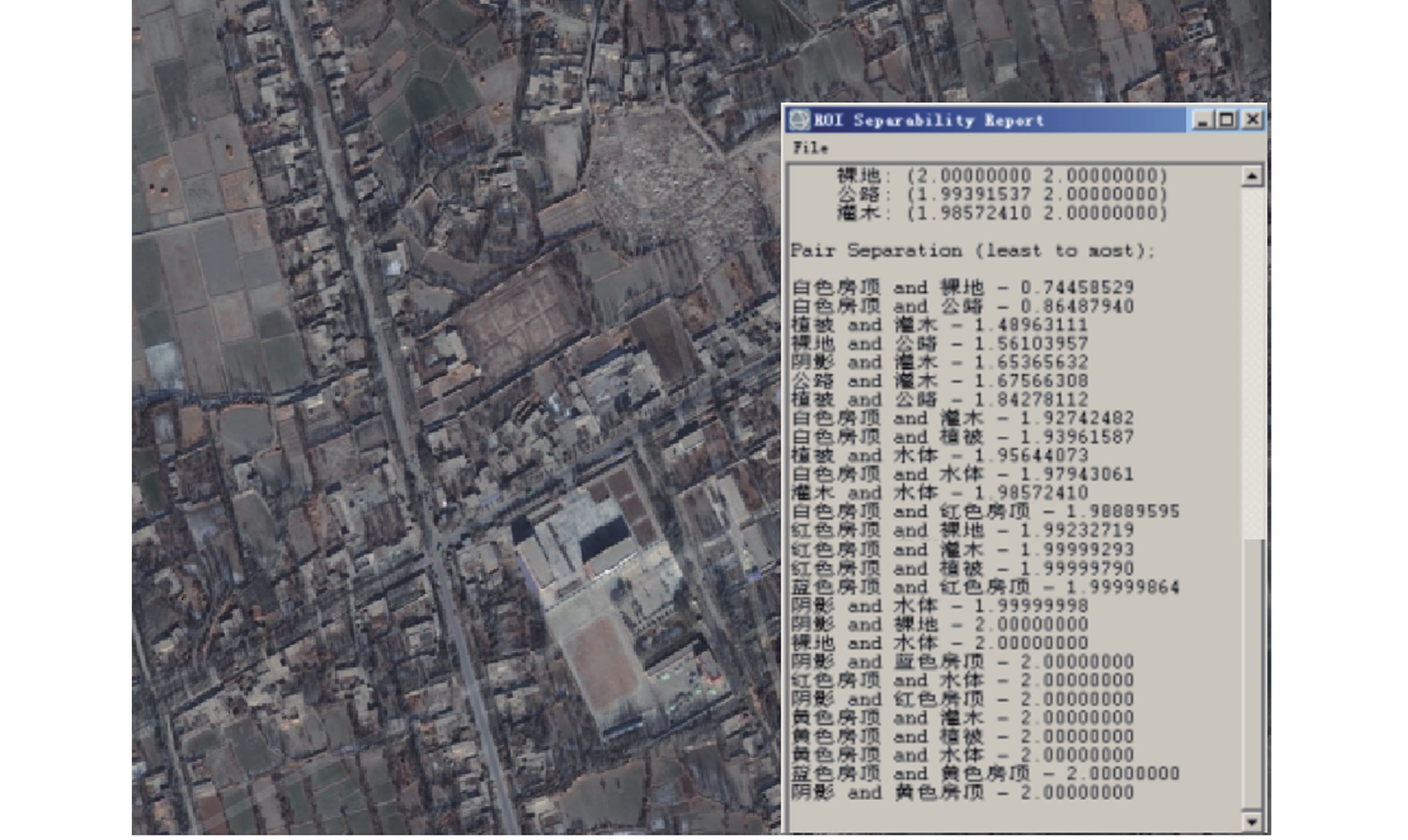Click the line with value 1.84278112
This screenshot has height=840, width=1408.
[x=939, y=399]
